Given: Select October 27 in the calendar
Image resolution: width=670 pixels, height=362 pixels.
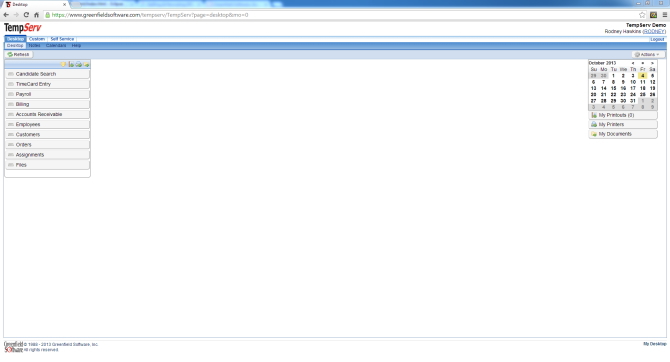Looking at the screenshot, I should click(594, 101).
